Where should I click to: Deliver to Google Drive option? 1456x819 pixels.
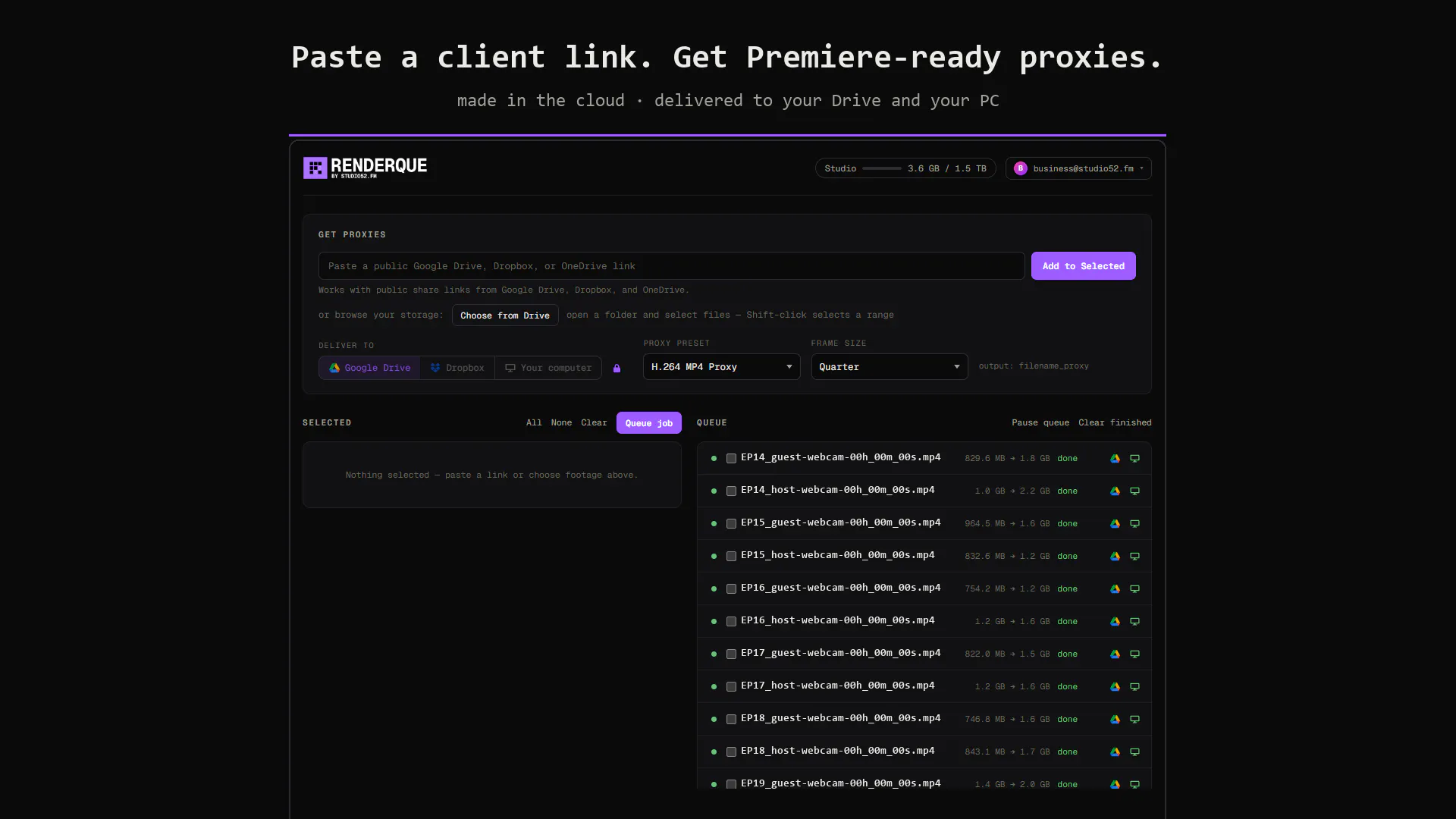tap(369, 368)
